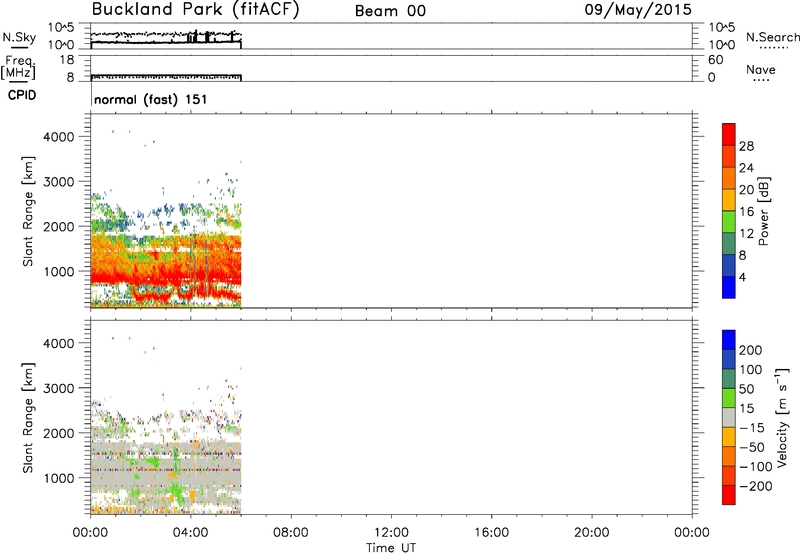Image resolution: width=800 pixels, height=554 pixels.
Task: Click the blue bottom segment of the Power colorbar
Action: point(729,287)
